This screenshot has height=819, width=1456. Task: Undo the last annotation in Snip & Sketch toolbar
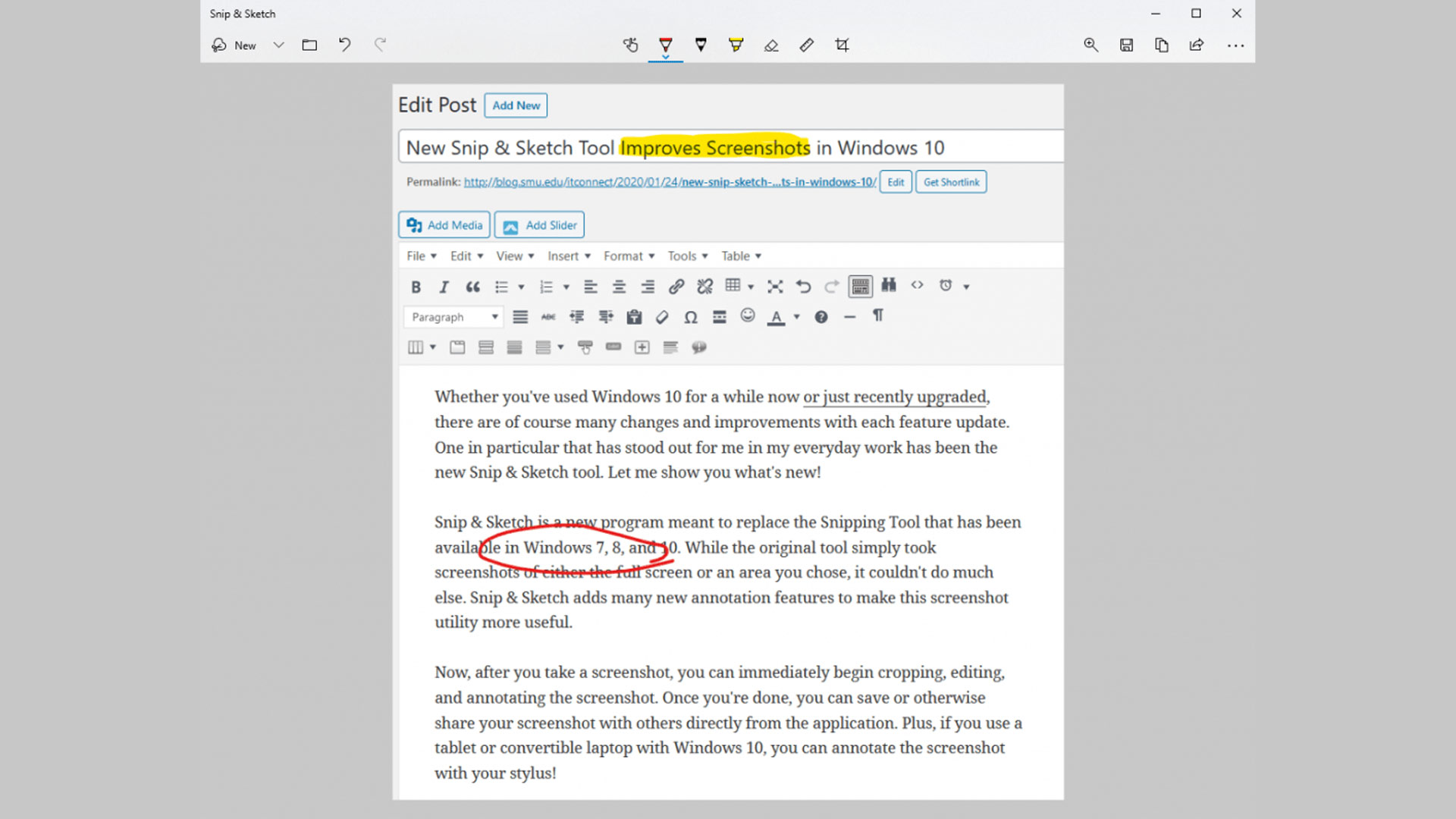click(x=344, y=45)
